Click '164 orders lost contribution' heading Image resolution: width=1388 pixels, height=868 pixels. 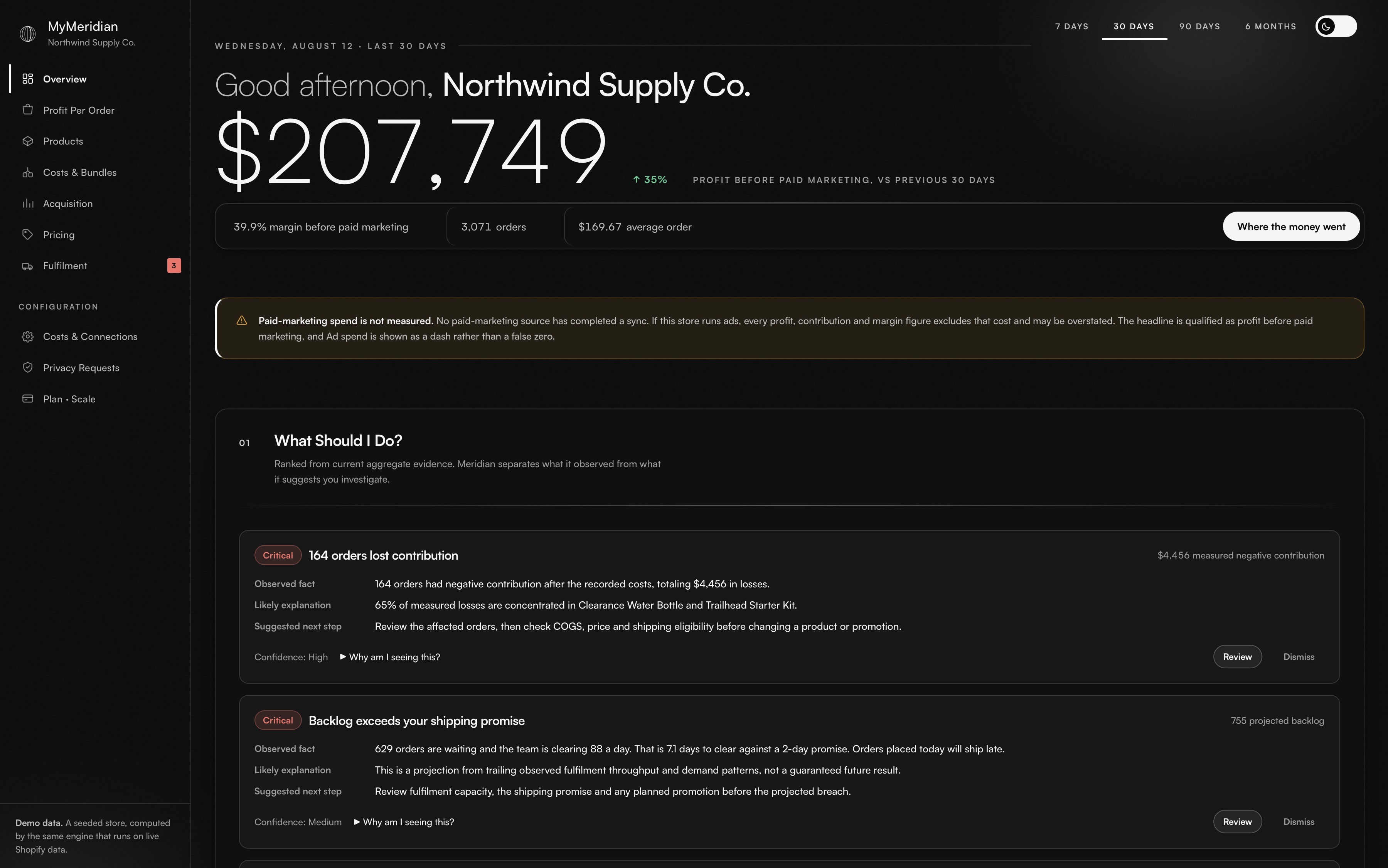coord(383,555)
